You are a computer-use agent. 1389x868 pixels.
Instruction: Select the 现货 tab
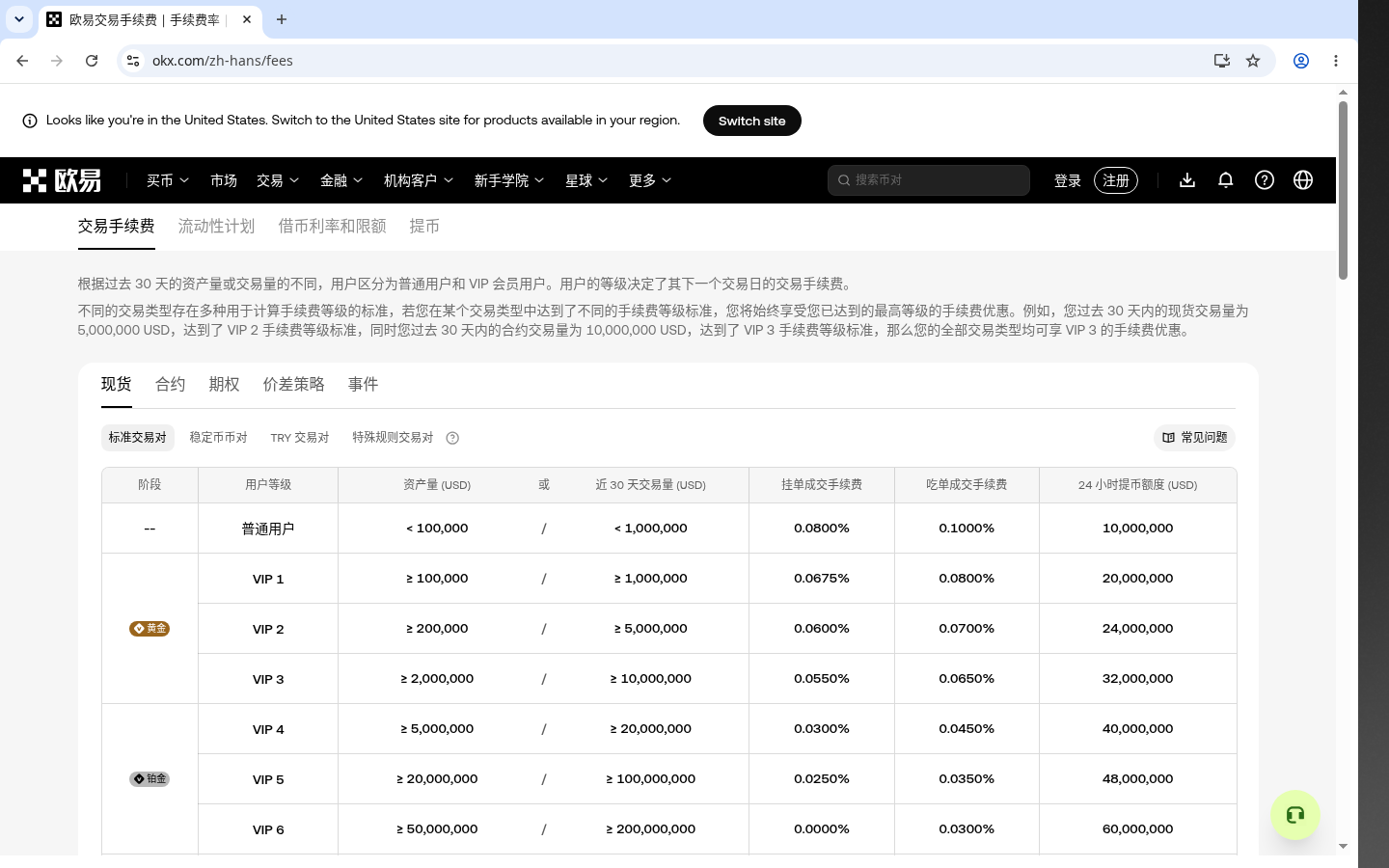(x=116, y=384)
